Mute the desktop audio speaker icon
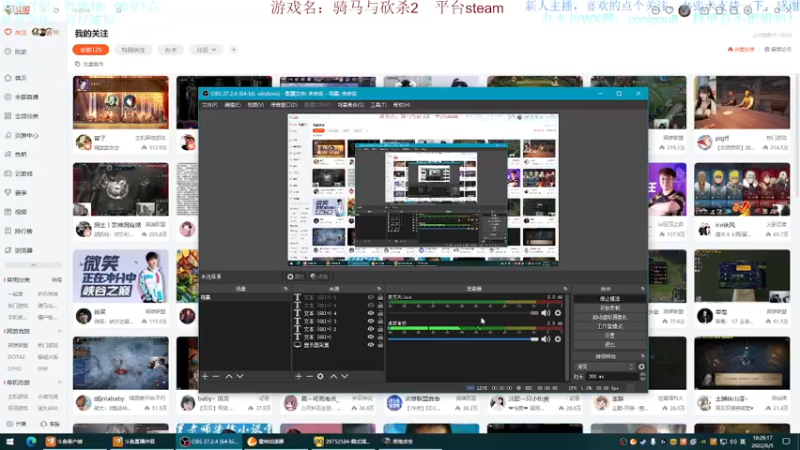The image size is (800, 450). click(545, 339)
